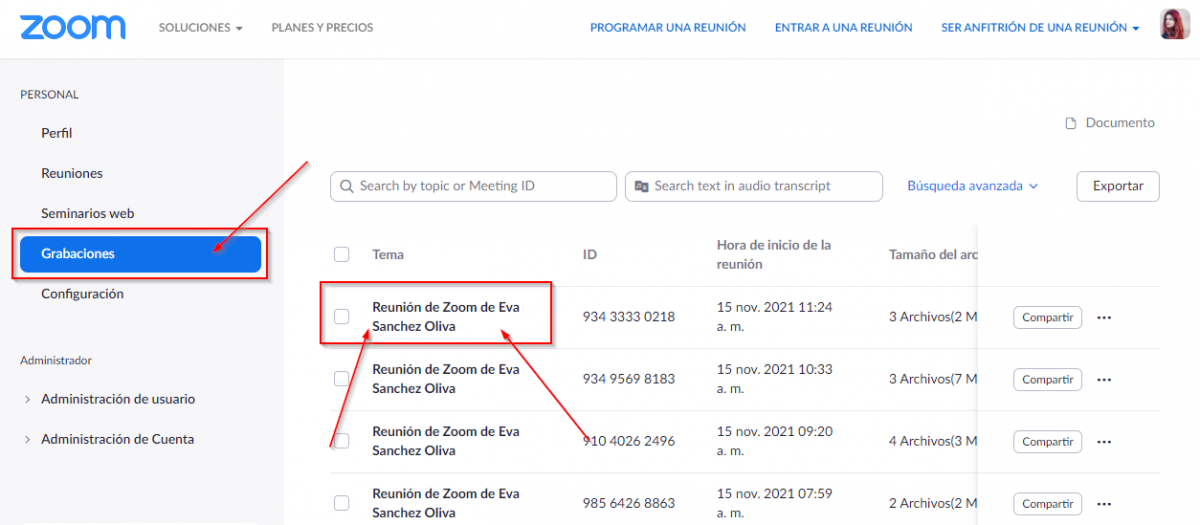Screen dimensions: 1200x525
Task: Expand the Soluciones dropdown
Action: [x=200, y=28]
